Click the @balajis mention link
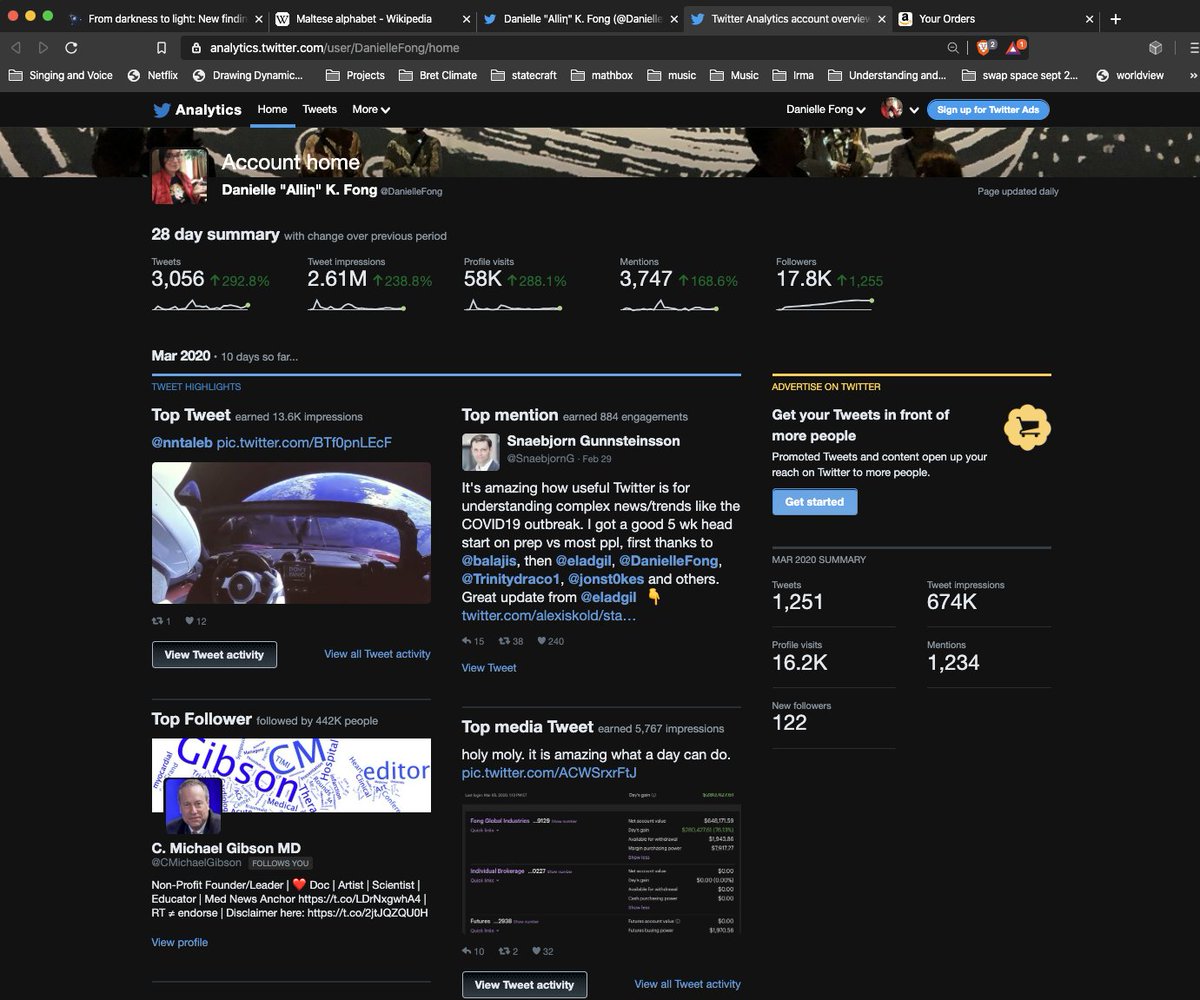The height and width of the screenshot is (1000, 1200). click(491, 560)
